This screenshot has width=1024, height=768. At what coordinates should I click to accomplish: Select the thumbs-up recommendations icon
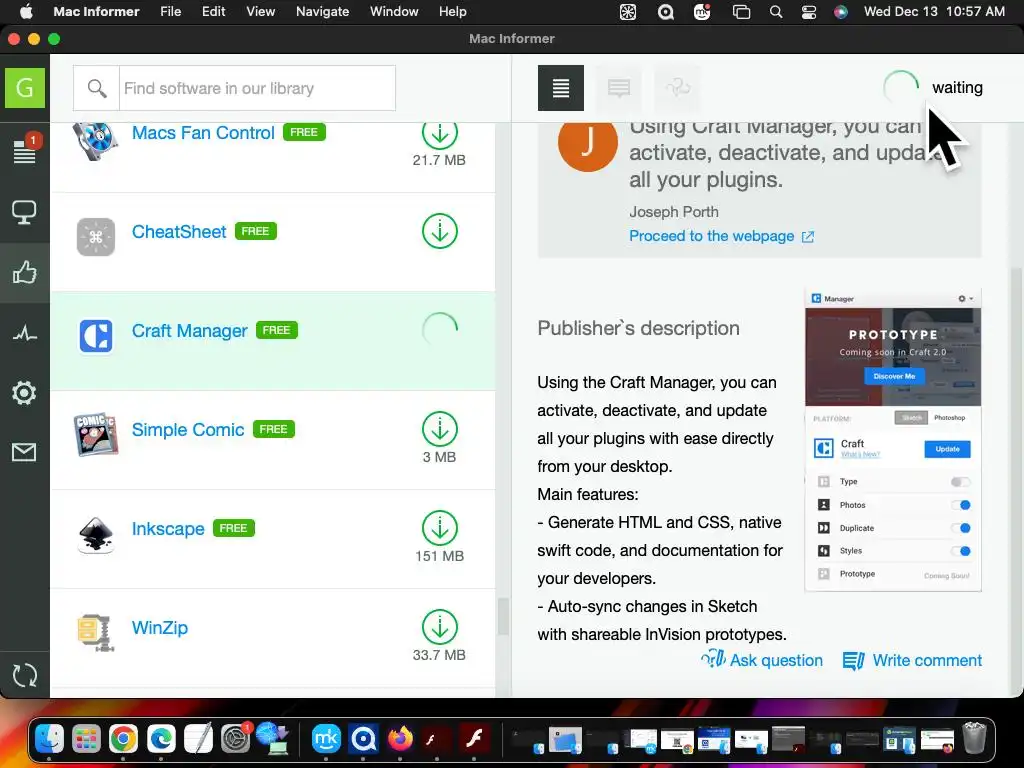point(24,272)
